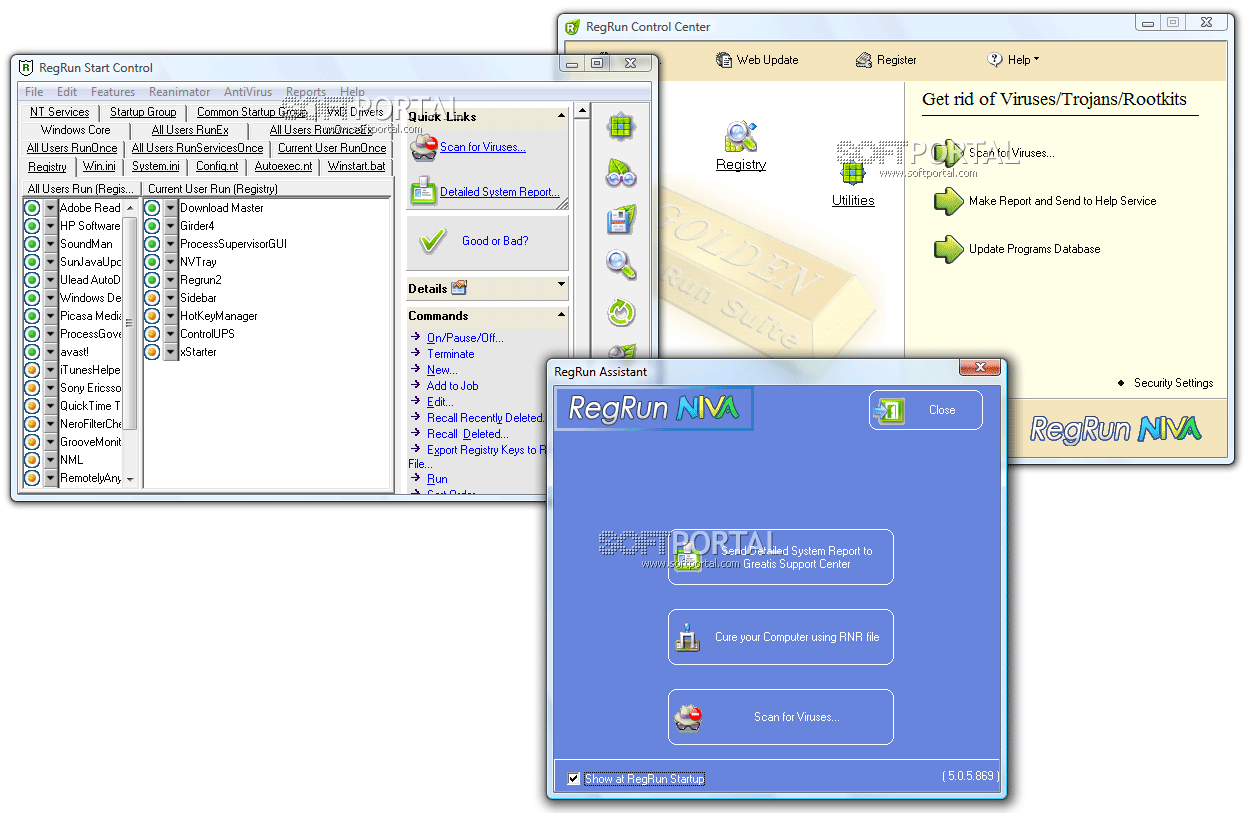This screenshot has height=813, width=1244.
Task: Click the Detailed System Report link
Action: click(x=500, y=192)
